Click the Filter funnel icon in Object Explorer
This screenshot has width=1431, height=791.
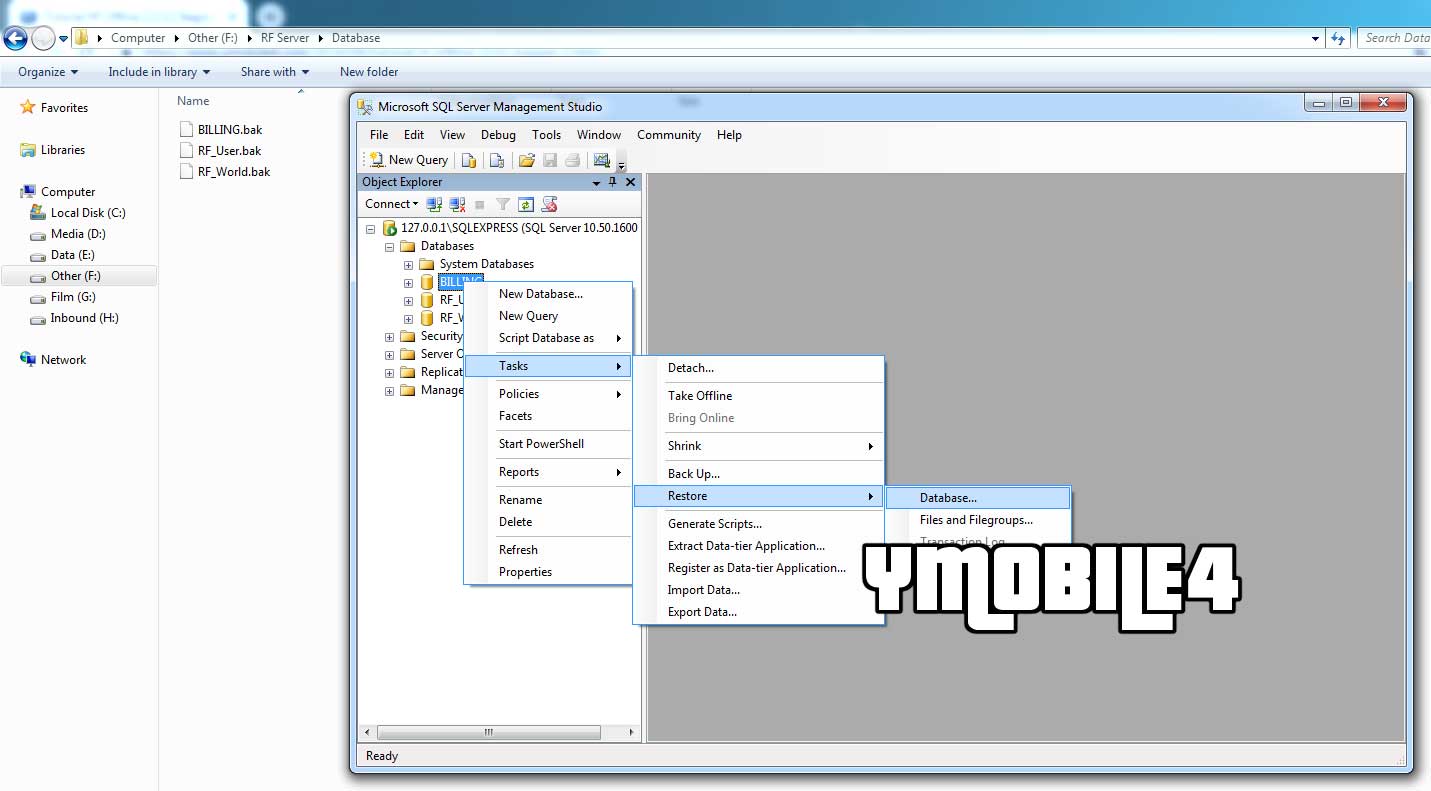pyautogui.click(x=503, y=204)
